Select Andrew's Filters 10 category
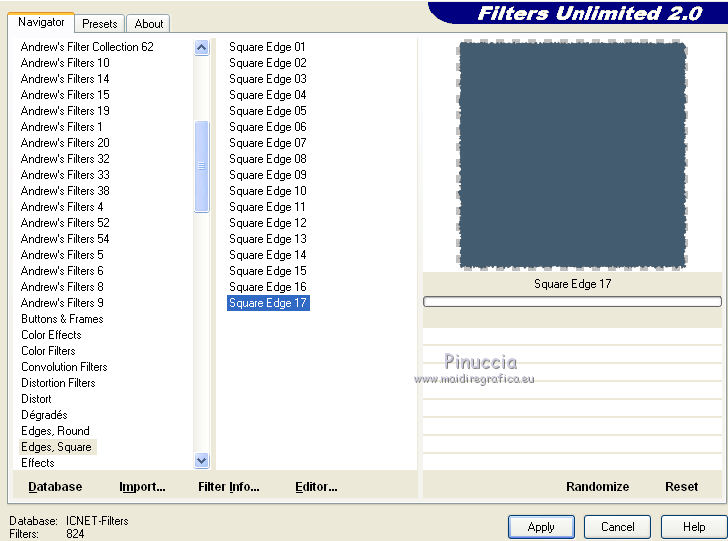The height and width of the screenshot is (541, 728). click(x=65, y=63)
